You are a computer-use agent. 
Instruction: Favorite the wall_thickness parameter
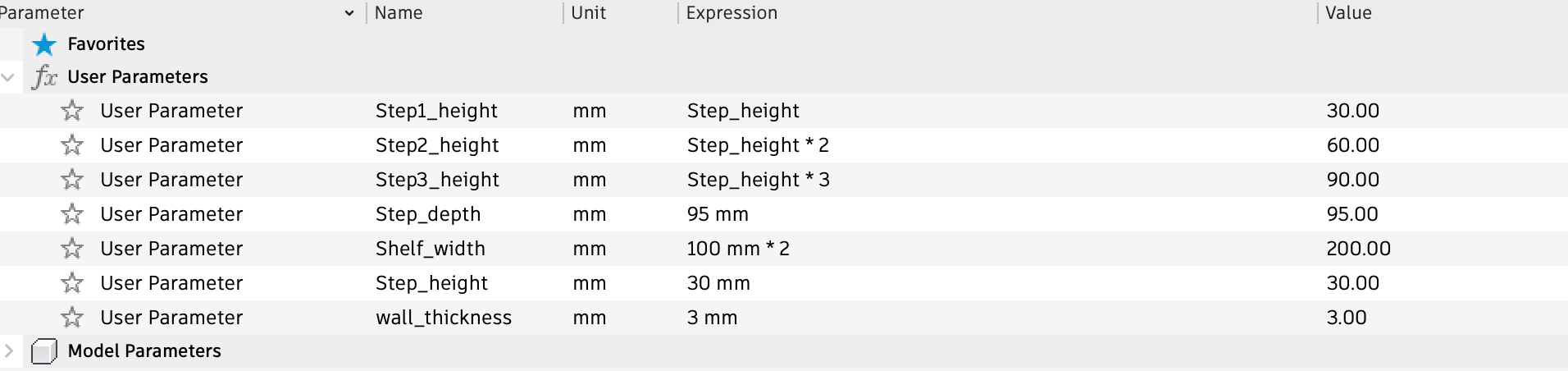coord(72,318)
